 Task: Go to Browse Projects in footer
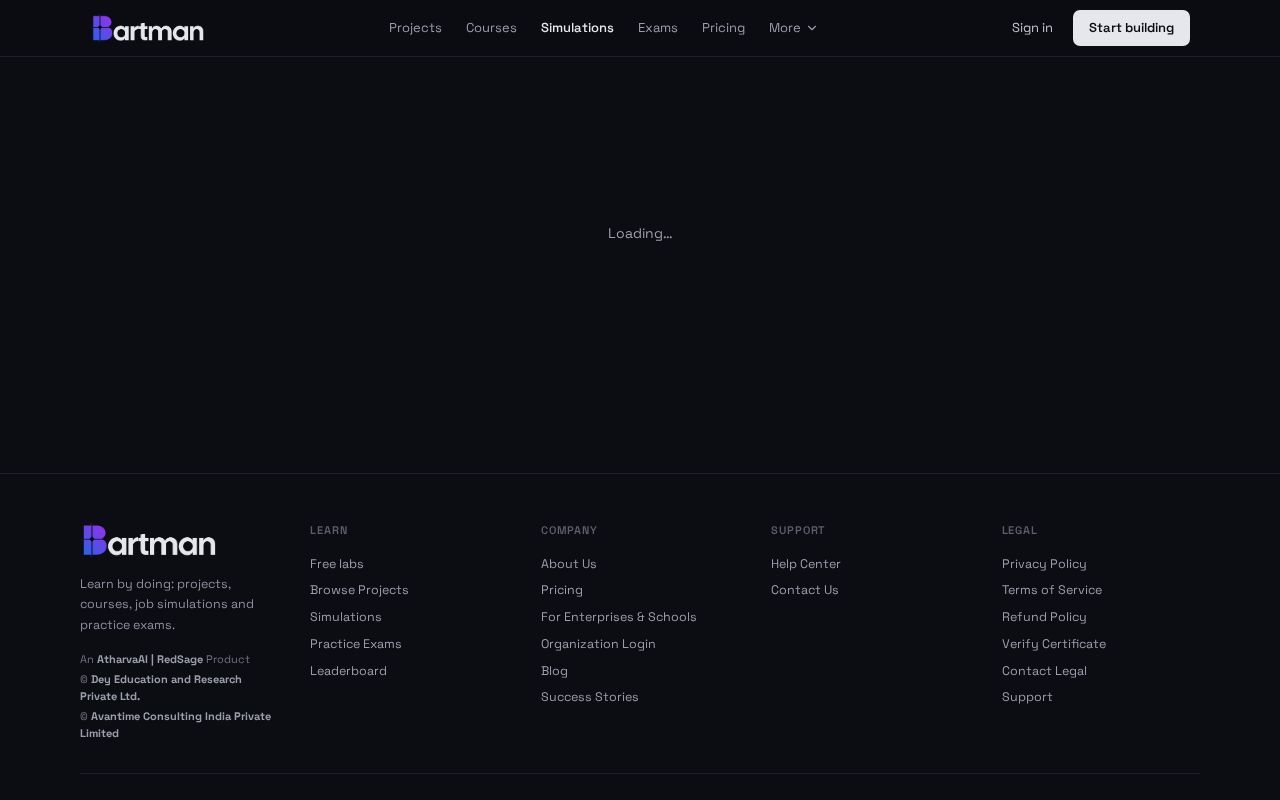pos(359,590)
